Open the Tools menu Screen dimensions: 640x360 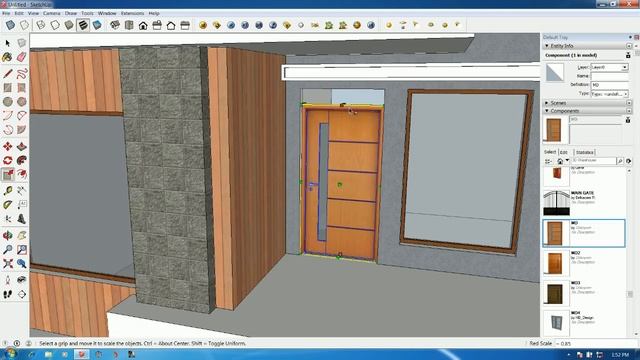pos(87,13)
